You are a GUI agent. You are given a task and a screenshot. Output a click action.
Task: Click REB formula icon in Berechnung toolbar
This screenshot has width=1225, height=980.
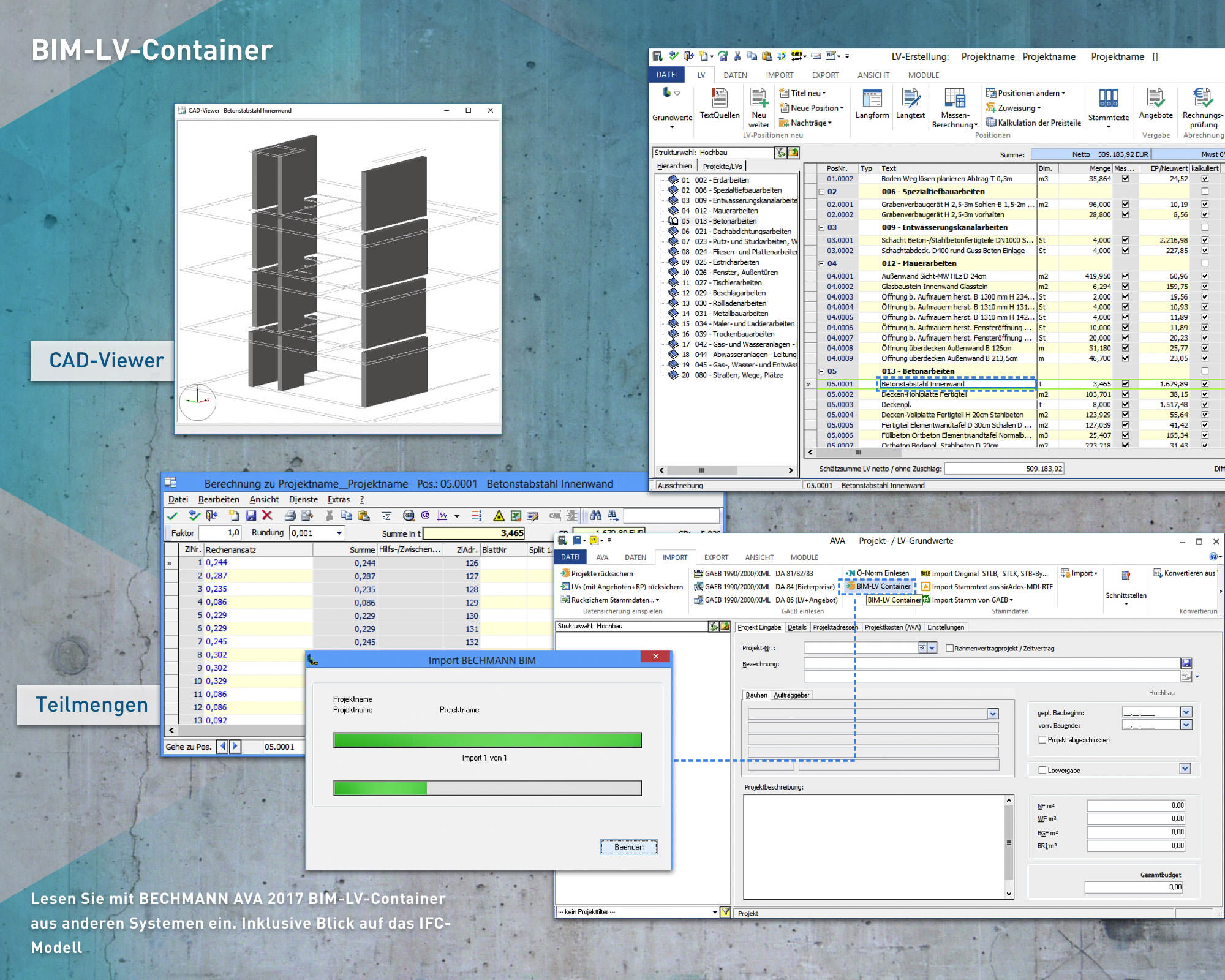point(409,516)
